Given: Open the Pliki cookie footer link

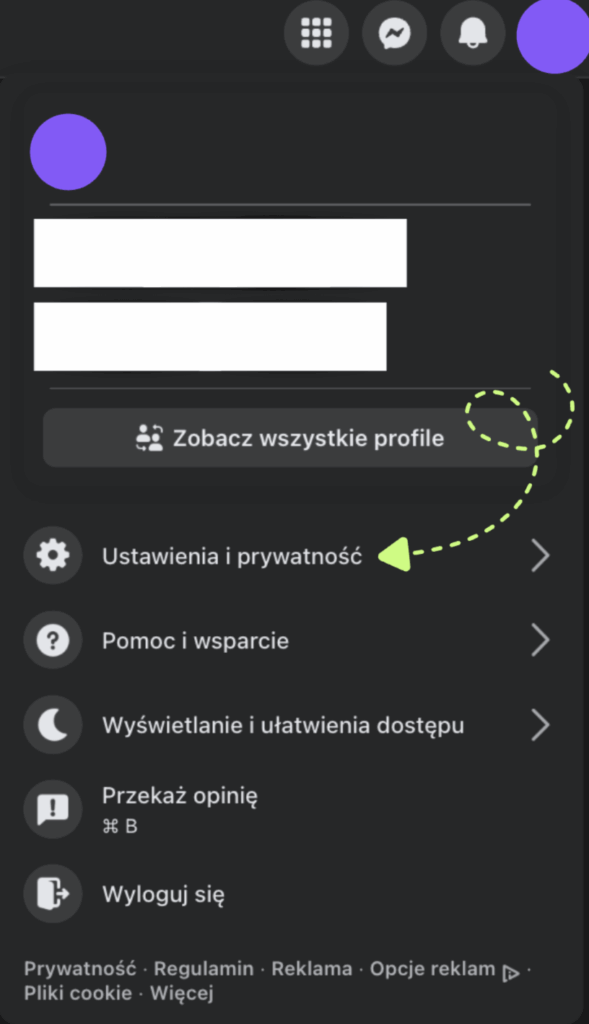Looking at the screenshot, I should (78, 993).
